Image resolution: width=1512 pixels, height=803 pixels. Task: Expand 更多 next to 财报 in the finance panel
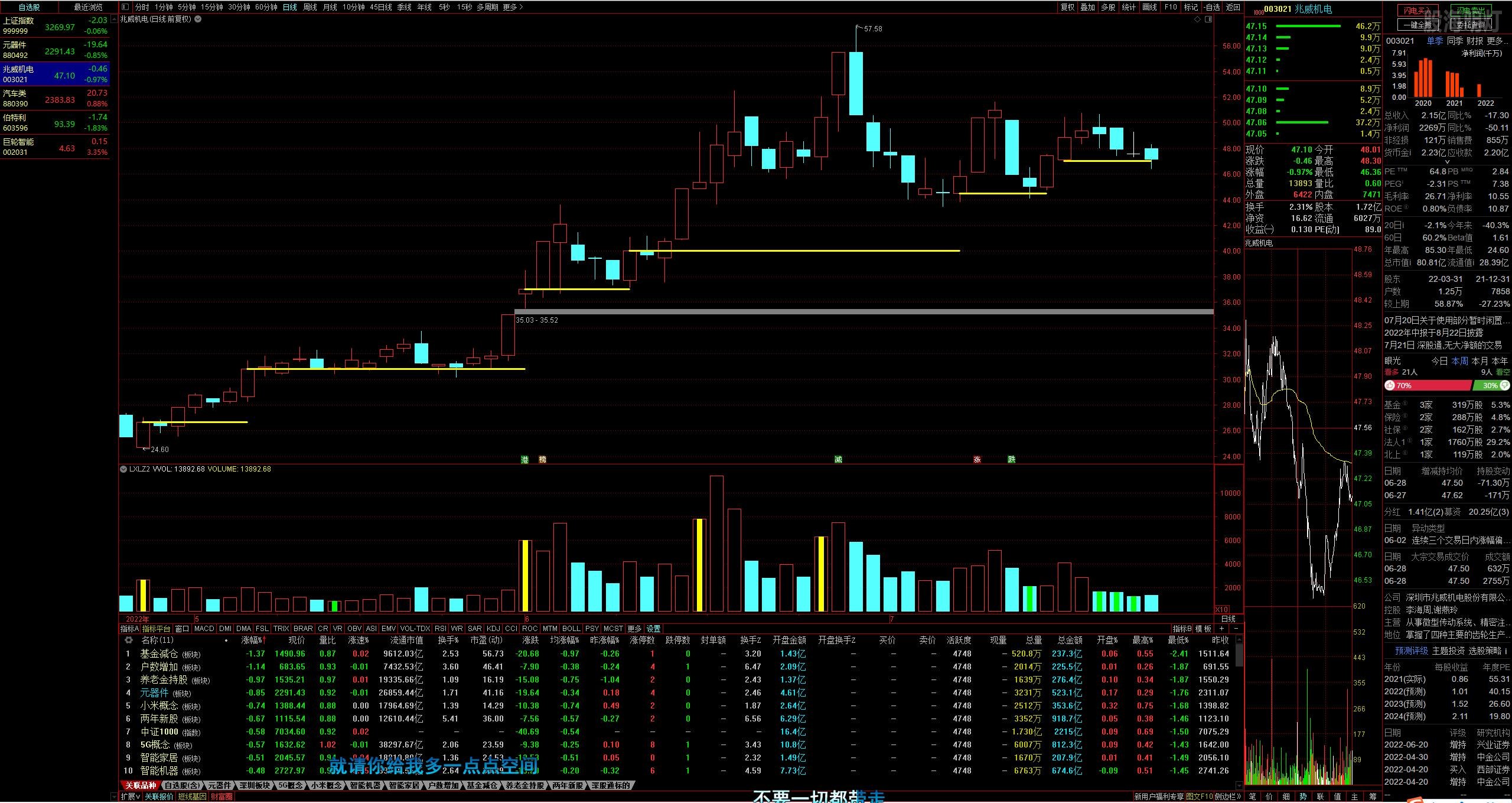coord(1497,41)
